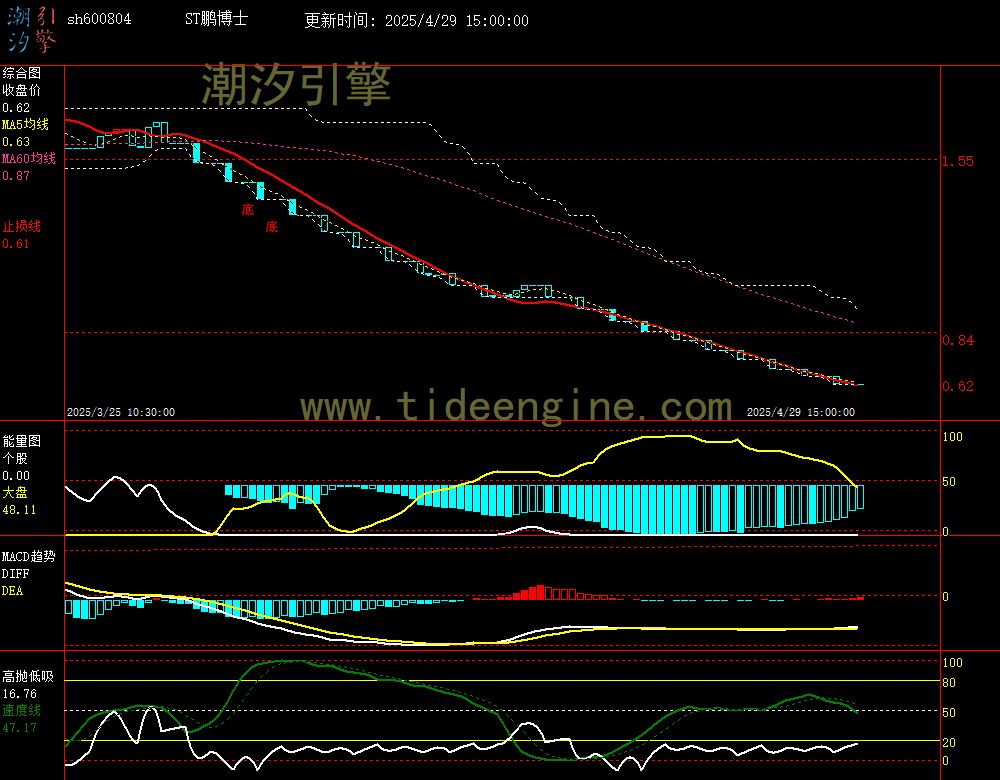1000x780 pixels.
Task: Click the red 0.62 price axis label
Action: 958,386
